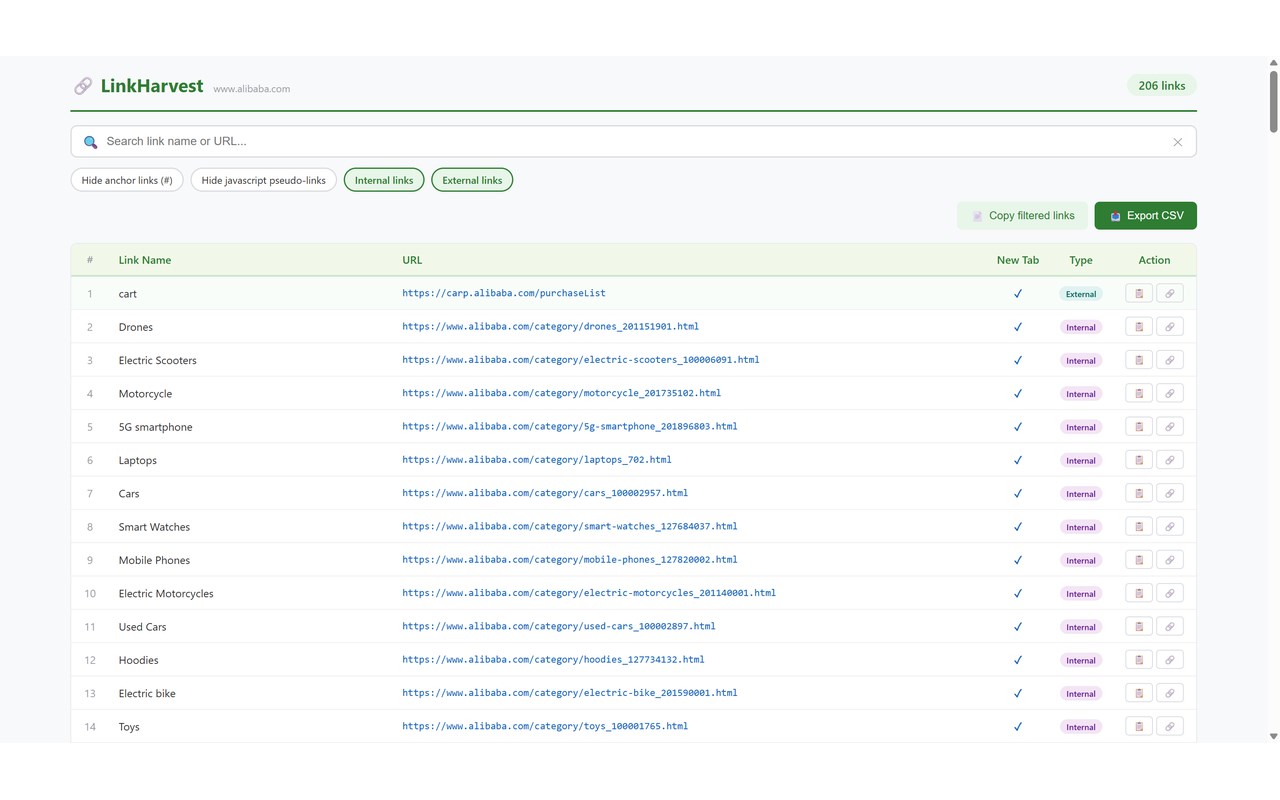Open the toys_100001765.html URL

[x=545, y=726]
